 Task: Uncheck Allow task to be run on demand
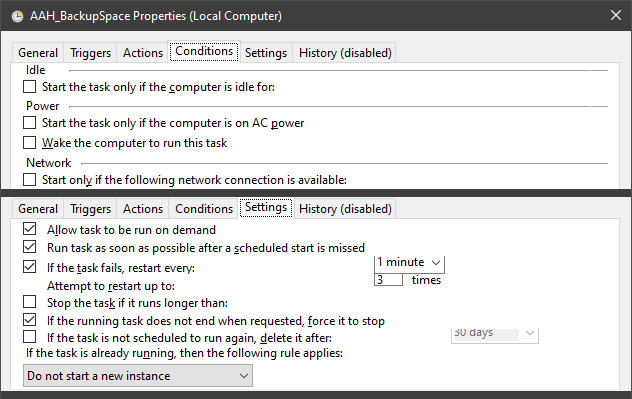29,229
